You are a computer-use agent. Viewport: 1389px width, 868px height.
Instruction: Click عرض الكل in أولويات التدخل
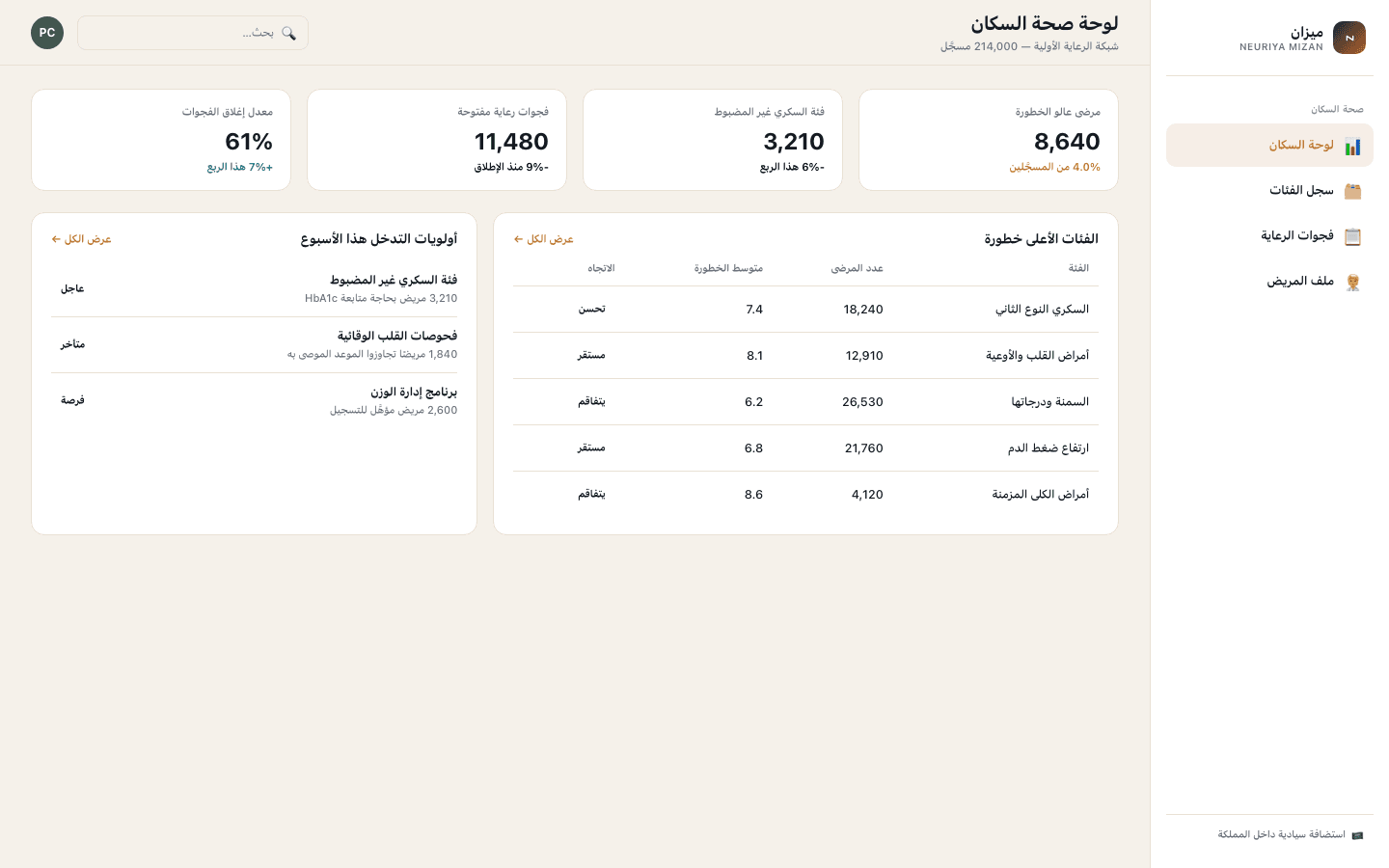(82, 239)
